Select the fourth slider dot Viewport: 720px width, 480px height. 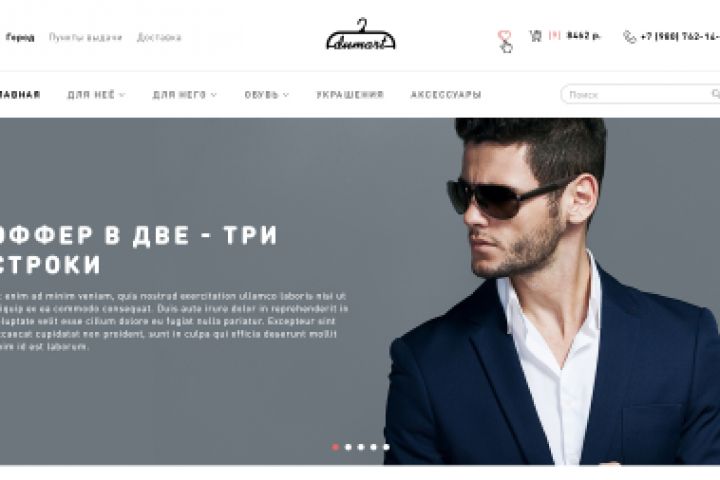pos(374,447)
